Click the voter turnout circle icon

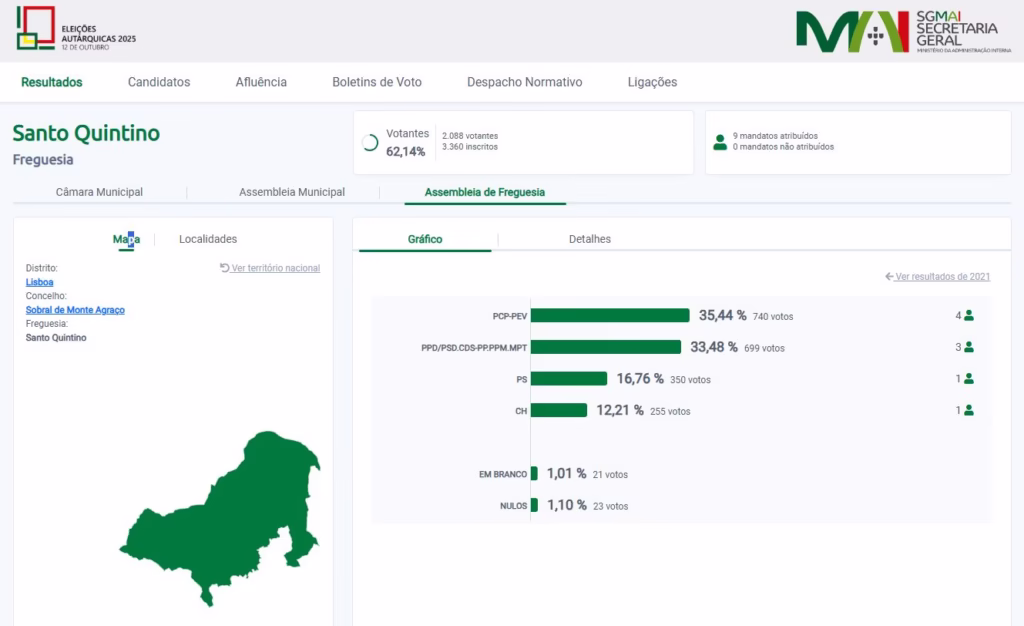pos(370,142)
